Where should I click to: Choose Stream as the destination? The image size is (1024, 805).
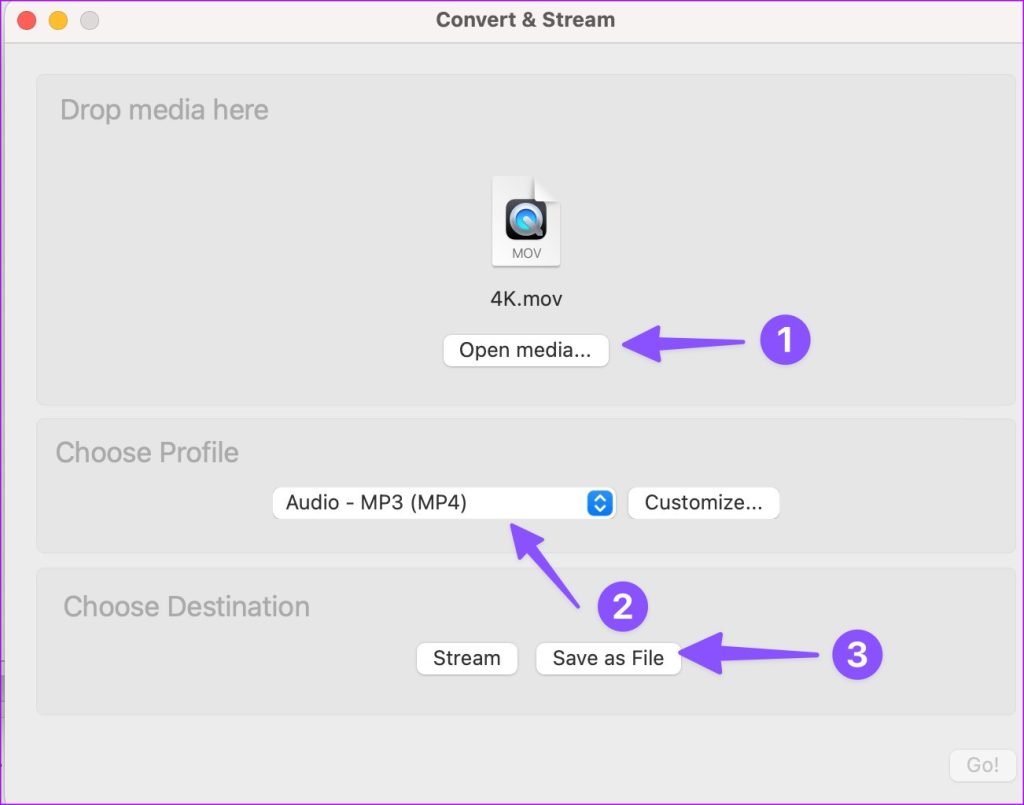tap(467, 658)
